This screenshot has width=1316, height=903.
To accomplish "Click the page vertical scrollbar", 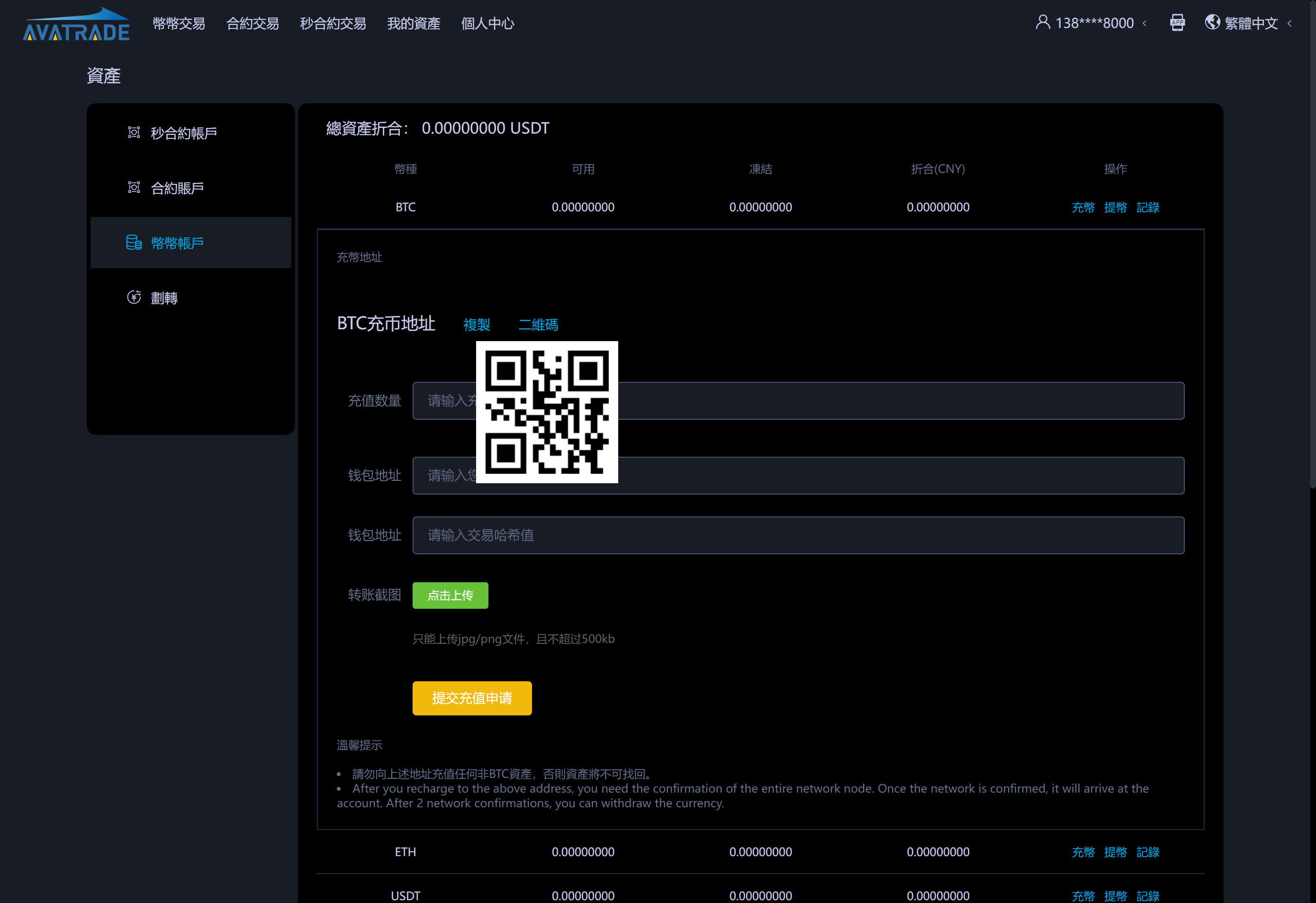I will pos(1313,244).
